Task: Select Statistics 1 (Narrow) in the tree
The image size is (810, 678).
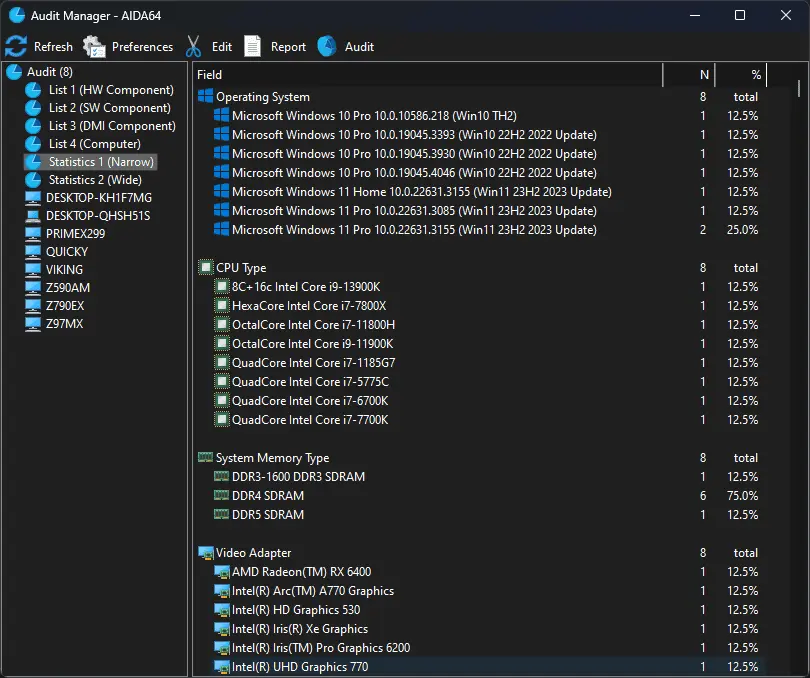Action: tap(90, 162)
